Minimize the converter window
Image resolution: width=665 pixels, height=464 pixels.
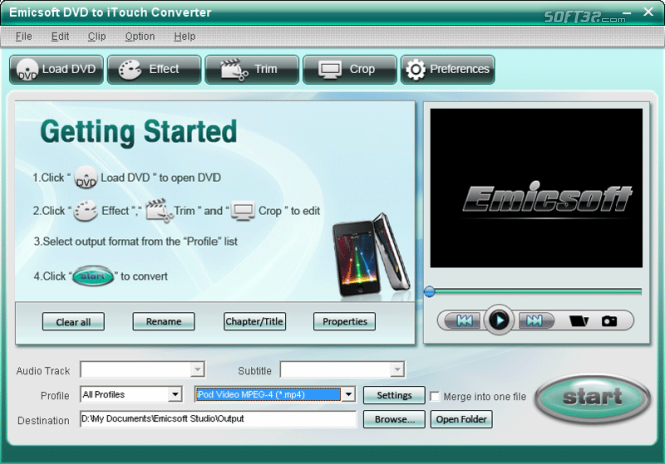[626, 13]
